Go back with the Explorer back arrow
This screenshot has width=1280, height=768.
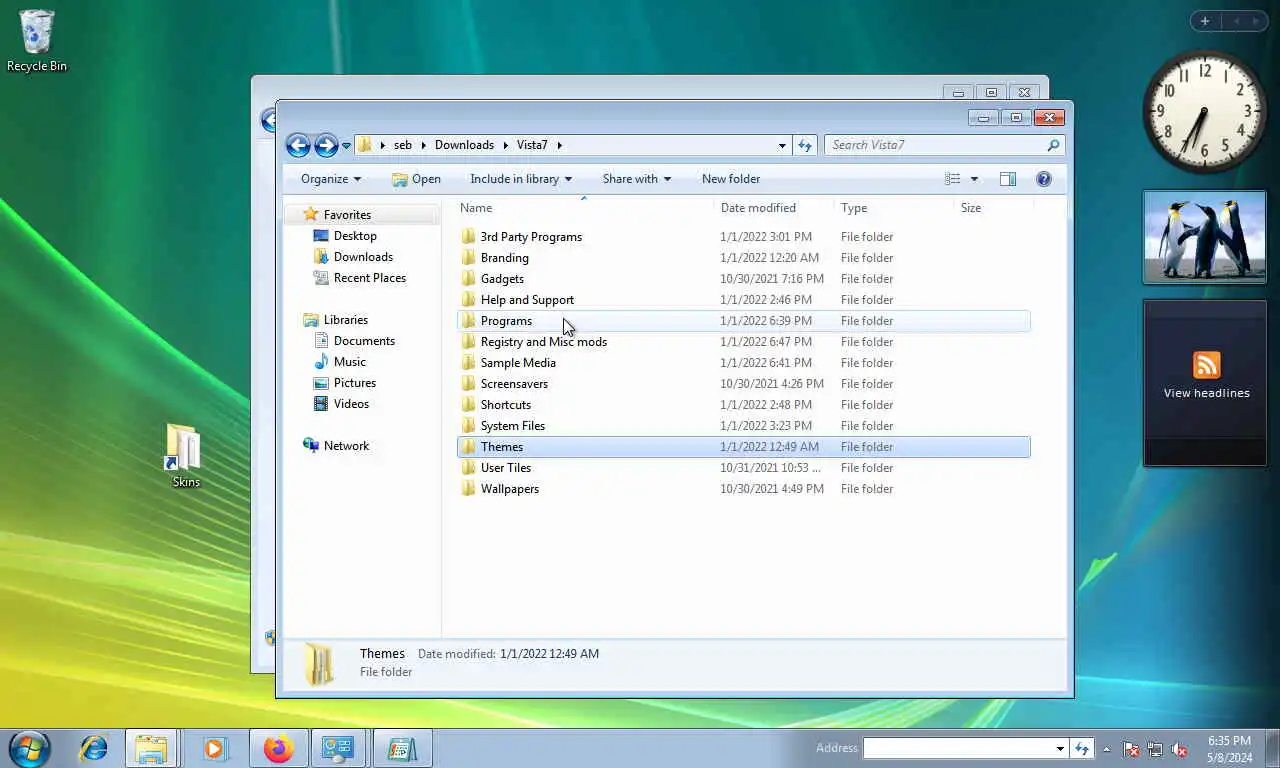click(x=298, y=145)
